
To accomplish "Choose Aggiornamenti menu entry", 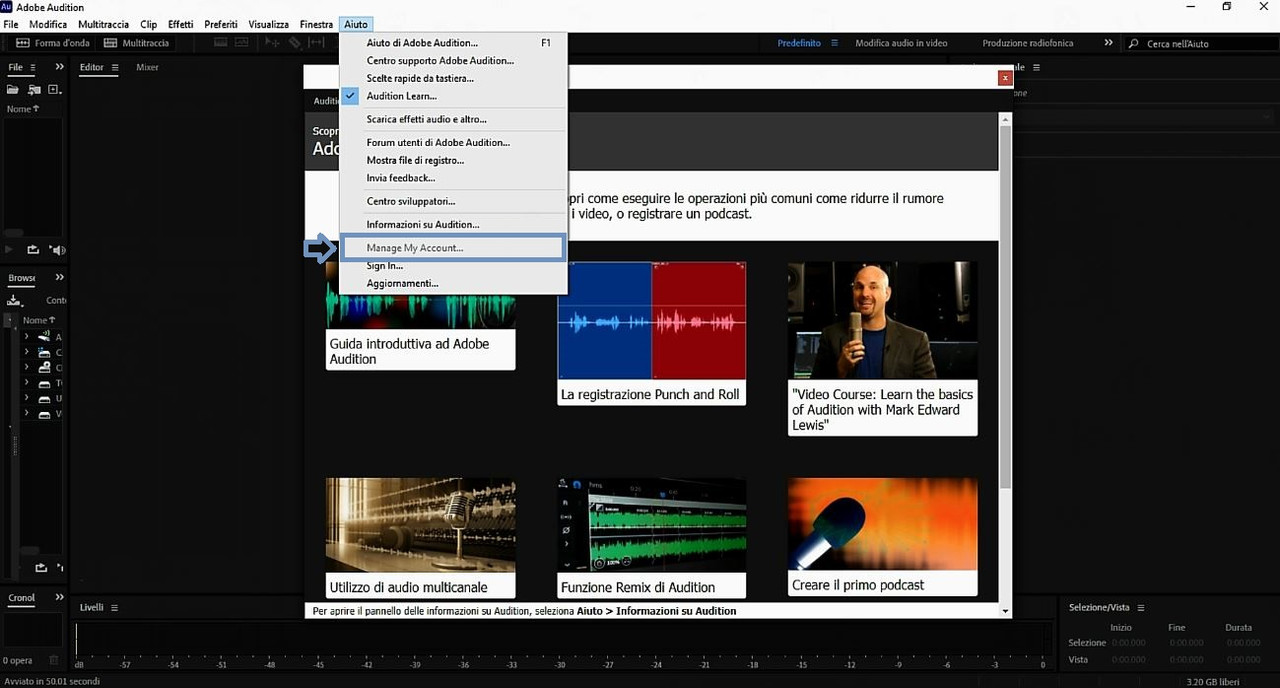I will pos(453,283).
